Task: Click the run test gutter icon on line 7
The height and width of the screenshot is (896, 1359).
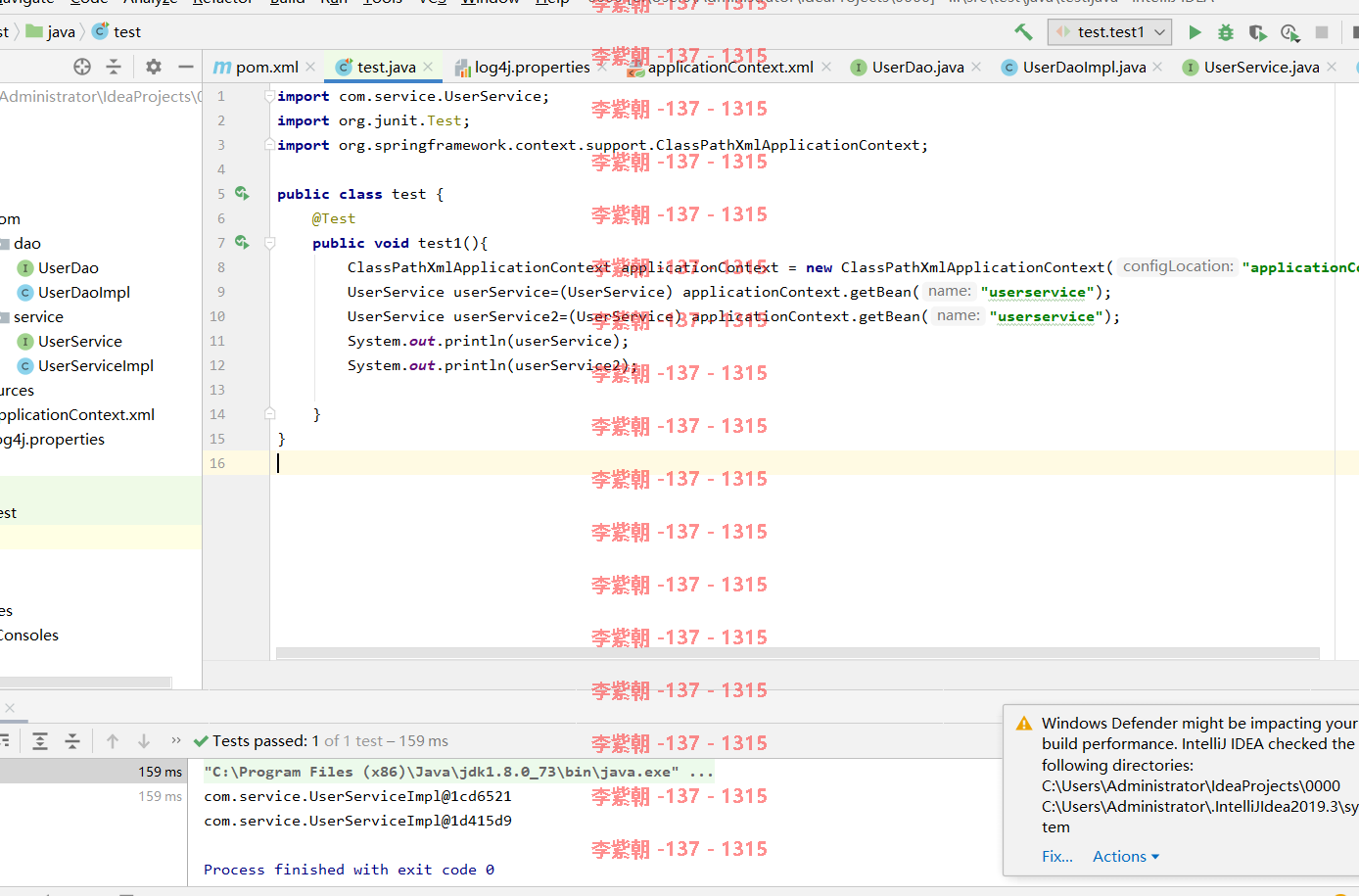Action: [x=242, y=243]
